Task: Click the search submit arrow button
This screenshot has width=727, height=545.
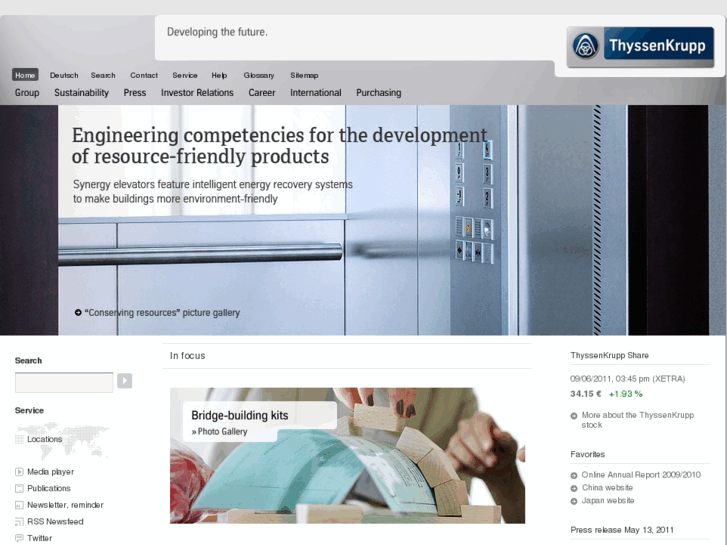Action: (x=124, y=381)
